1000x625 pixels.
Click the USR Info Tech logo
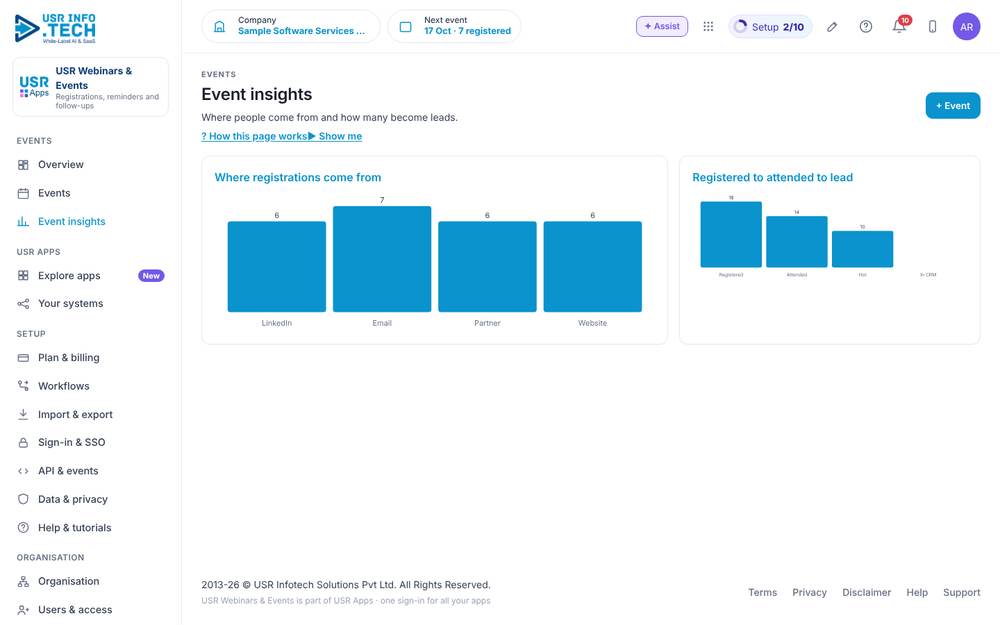(x=55, y=28)
